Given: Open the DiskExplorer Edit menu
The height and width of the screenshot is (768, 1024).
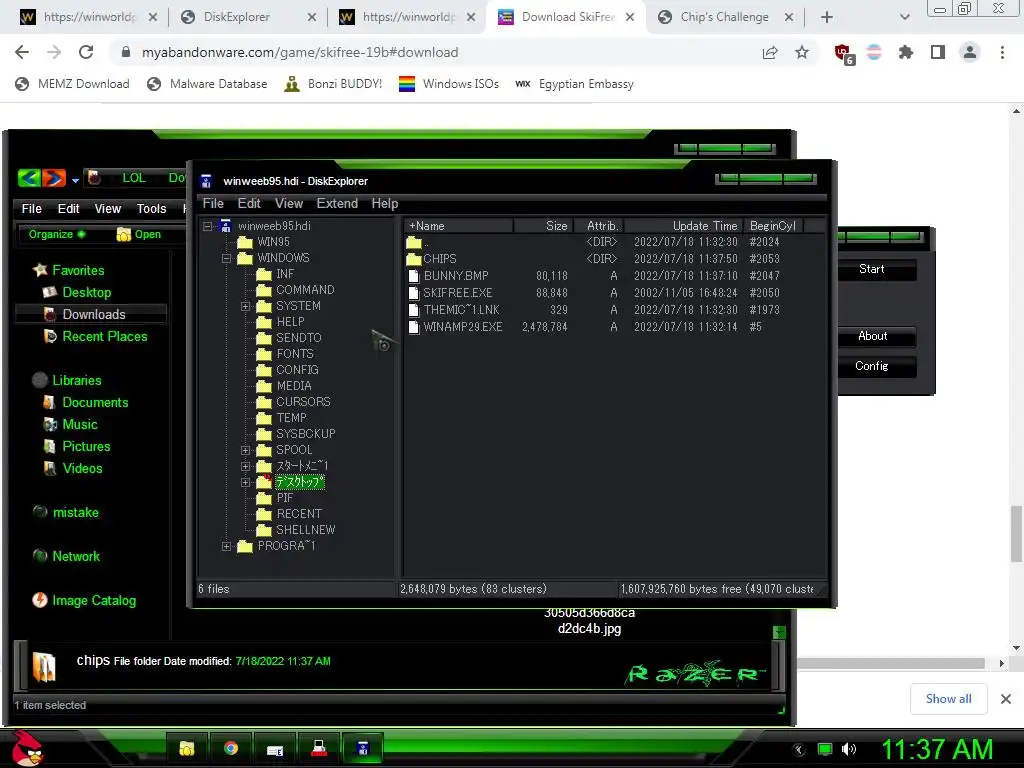Looking at the screenshot, I should click(x=249, y=204).
